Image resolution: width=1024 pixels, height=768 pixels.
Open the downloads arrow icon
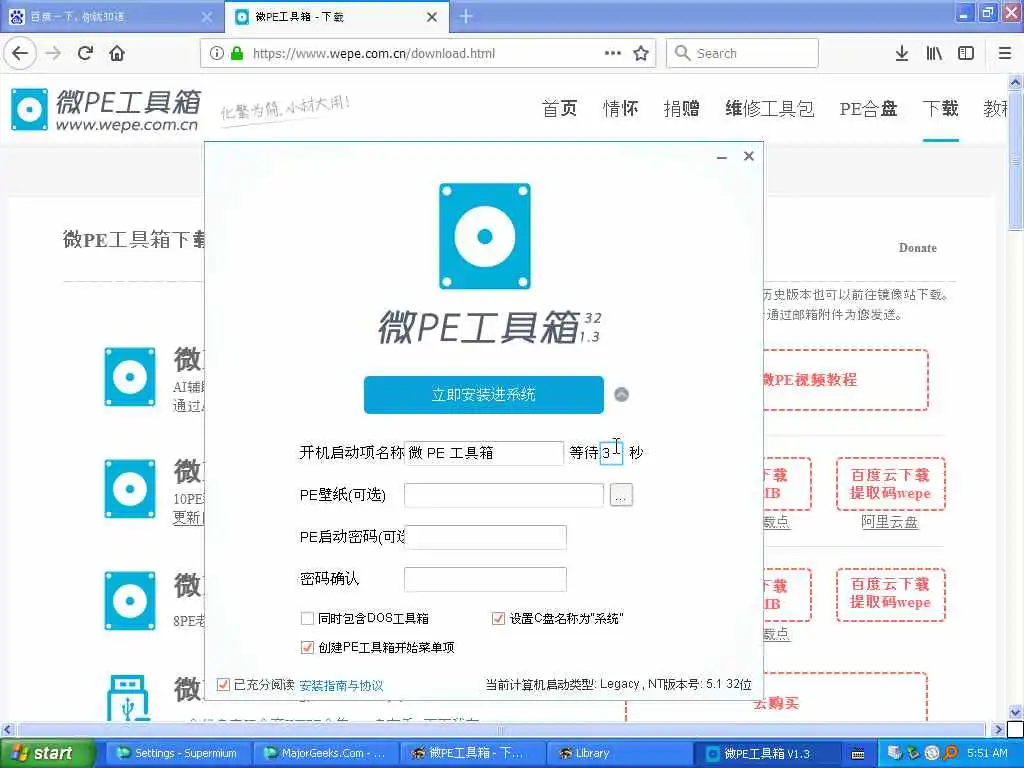901,53
